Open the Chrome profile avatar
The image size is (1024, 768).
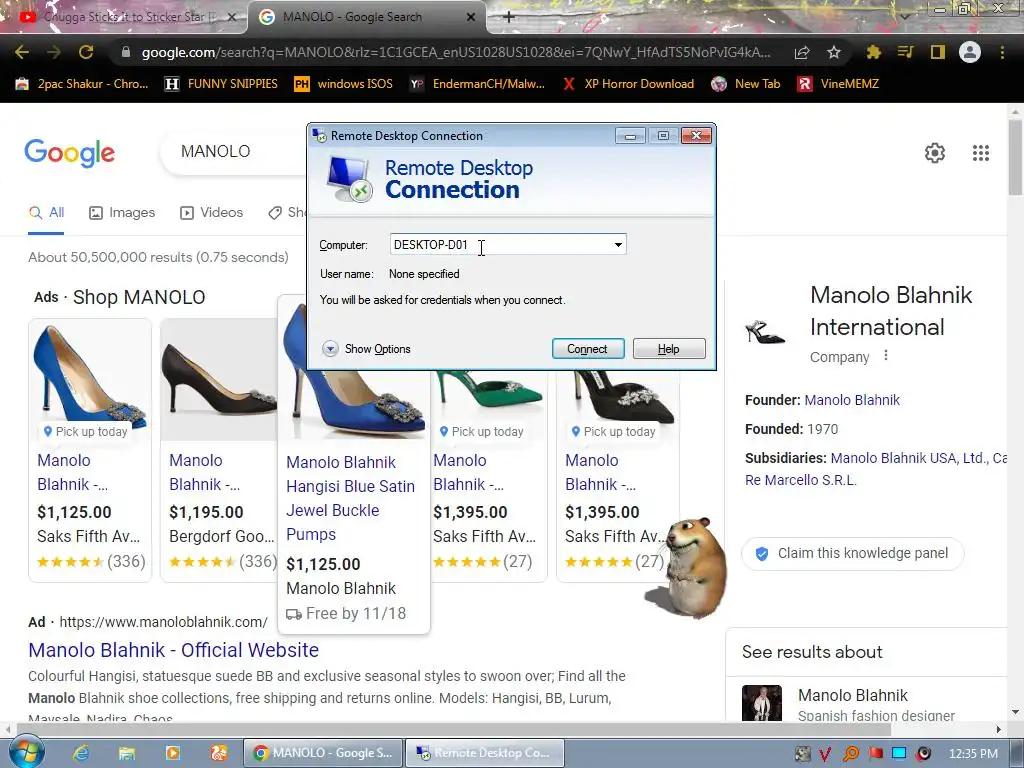click(x=970, y=52)
